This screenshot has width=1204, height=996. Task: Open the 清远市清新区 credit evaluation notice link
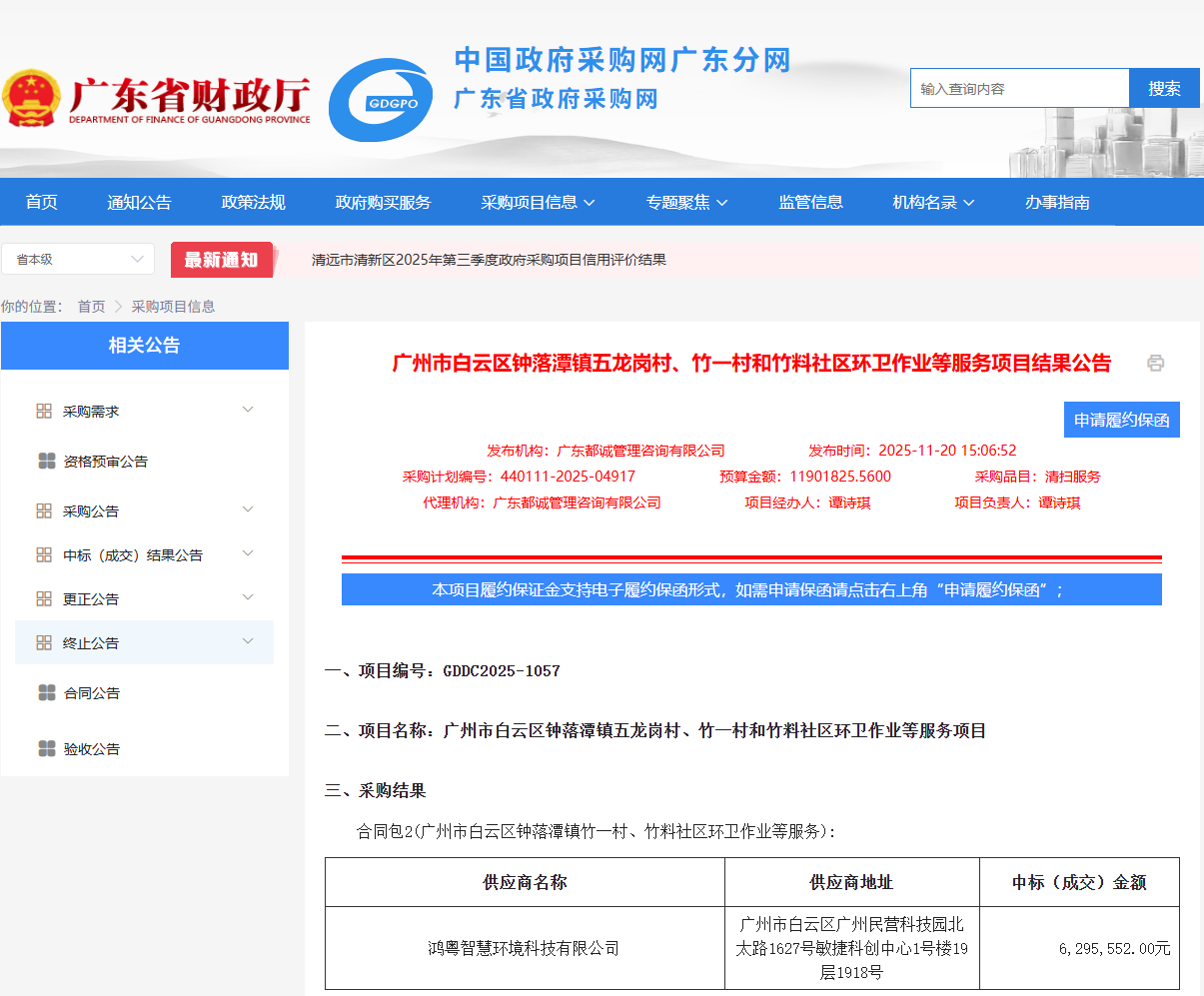(x=489, y=260)
